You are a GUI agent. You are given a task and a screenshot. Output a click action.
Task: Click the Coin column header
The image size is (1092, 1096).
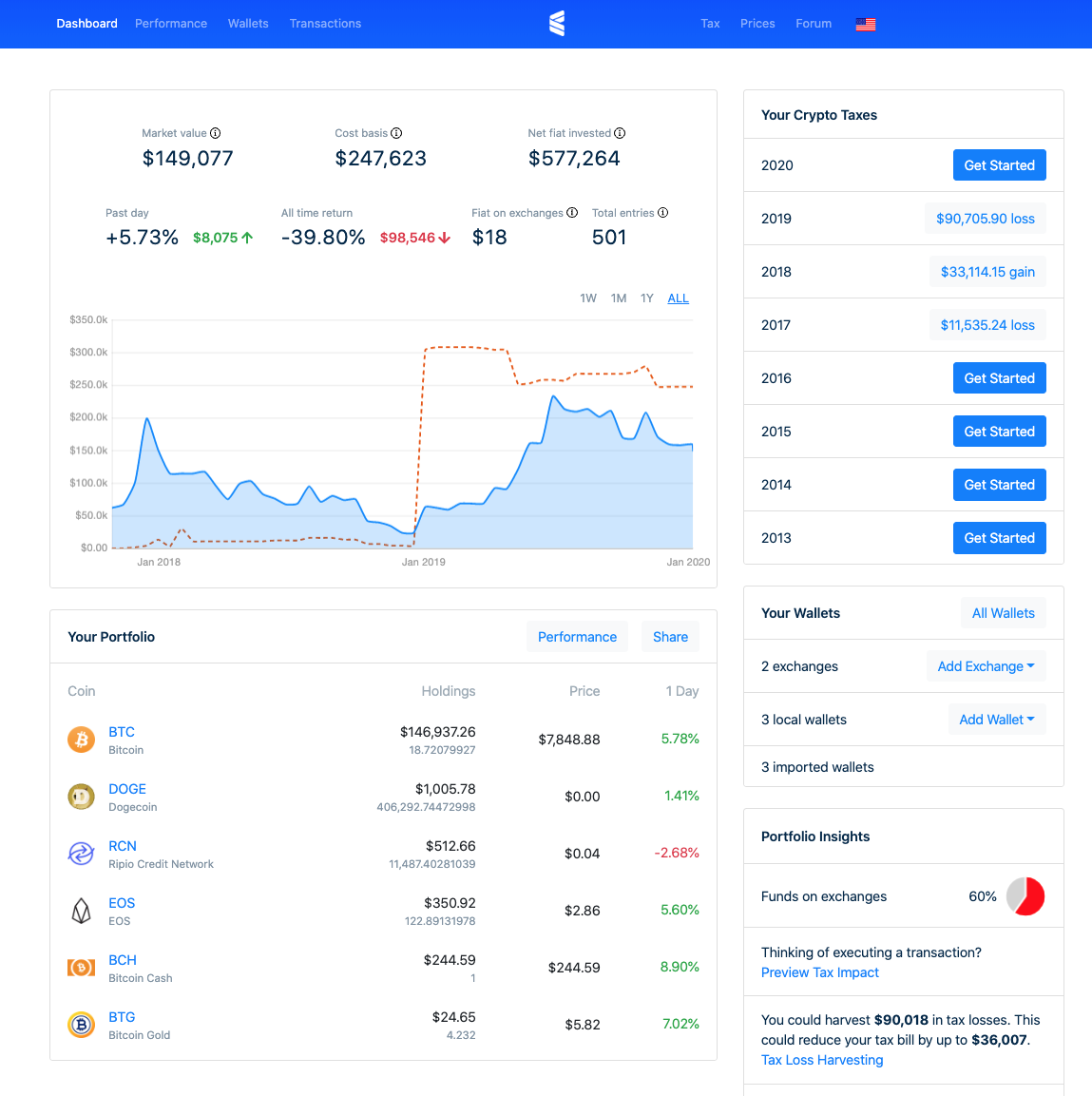coord(81,691)
